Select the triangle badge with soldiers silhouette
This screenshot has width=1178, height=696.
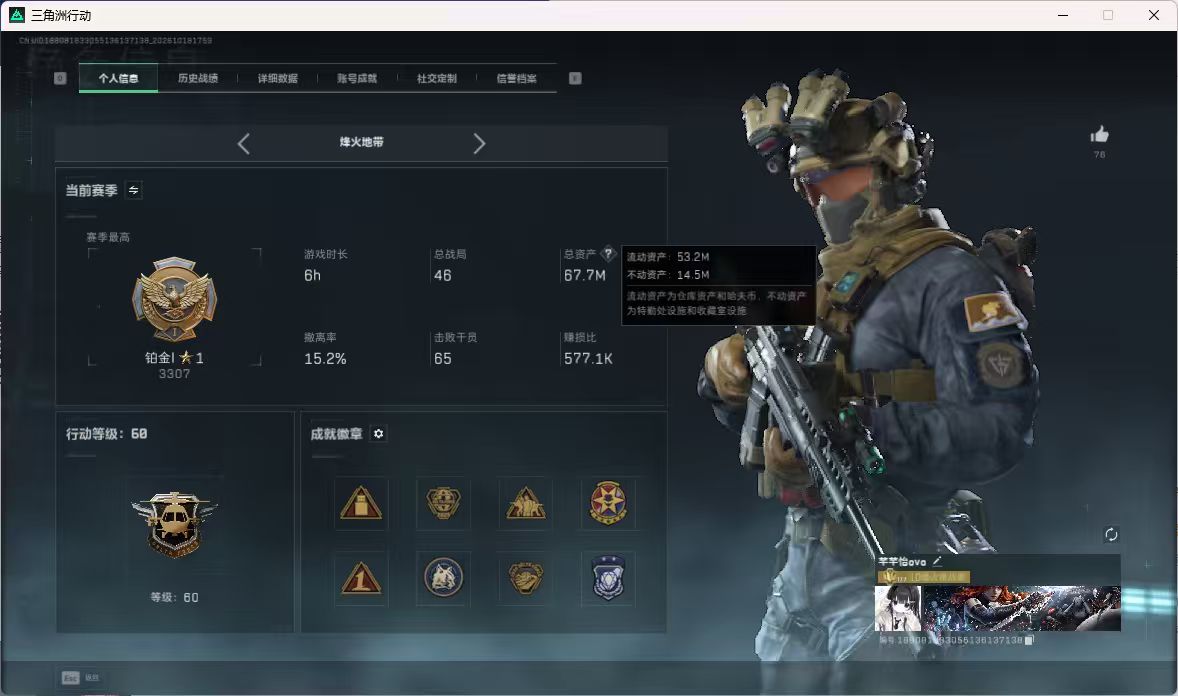click(x=526, y=503)
